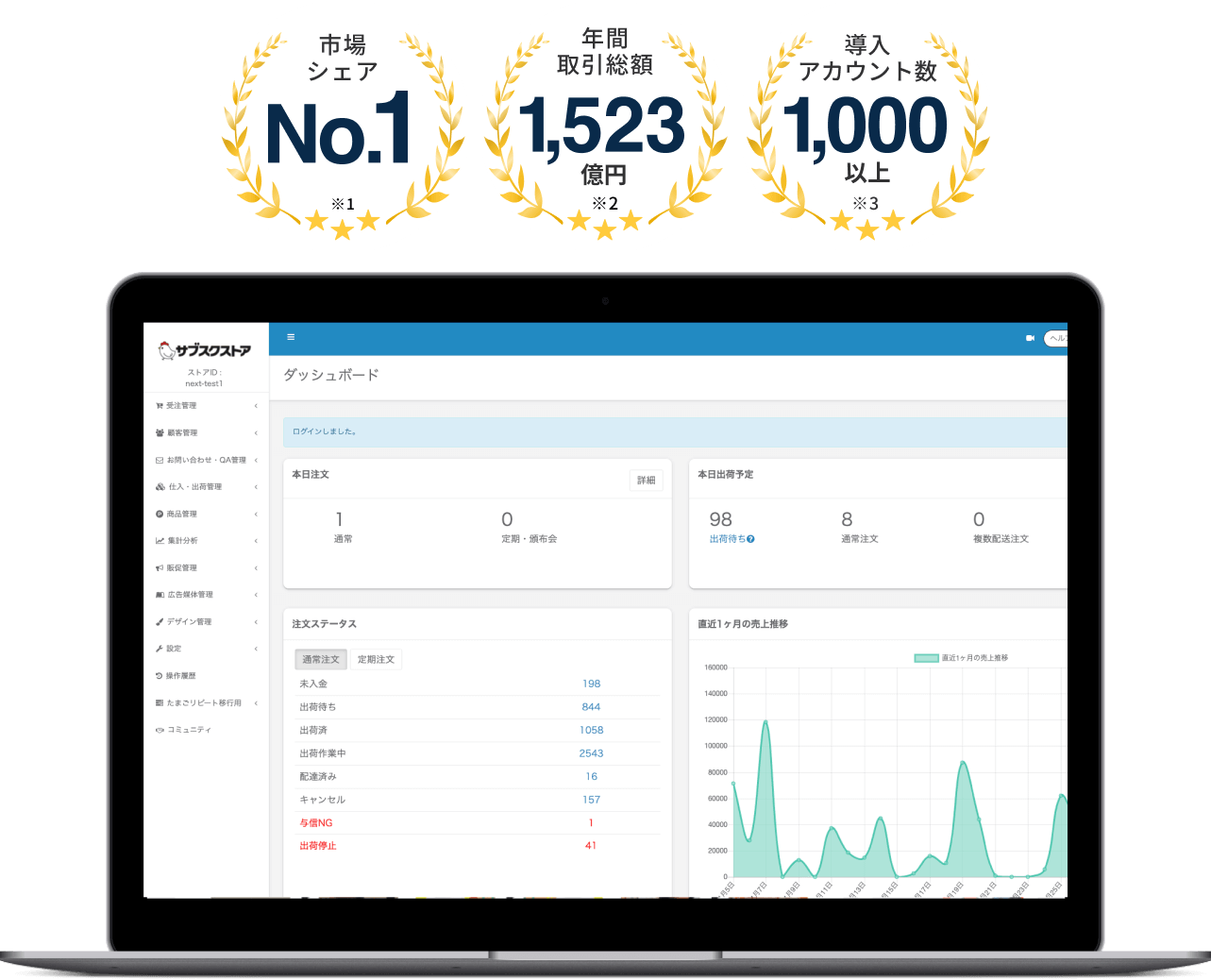
Task: Click the megaphone icon beside 販促管理
Action: tap(160, 568)
